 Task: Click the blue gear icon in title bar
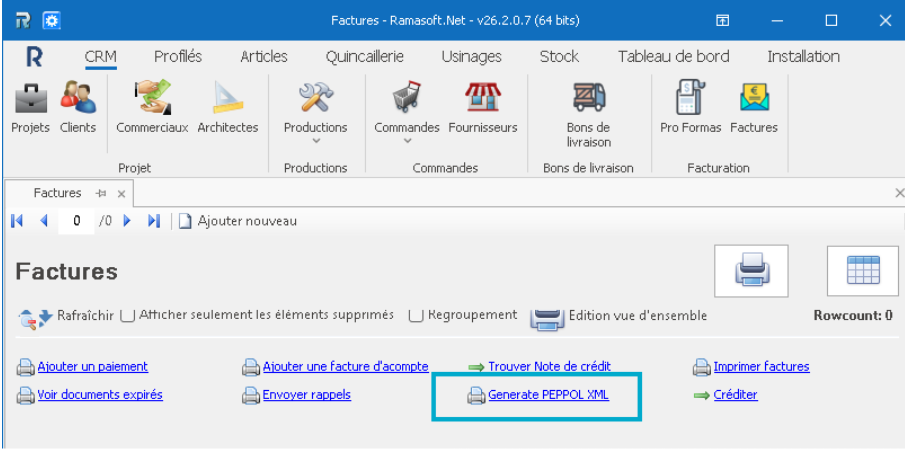52,21
